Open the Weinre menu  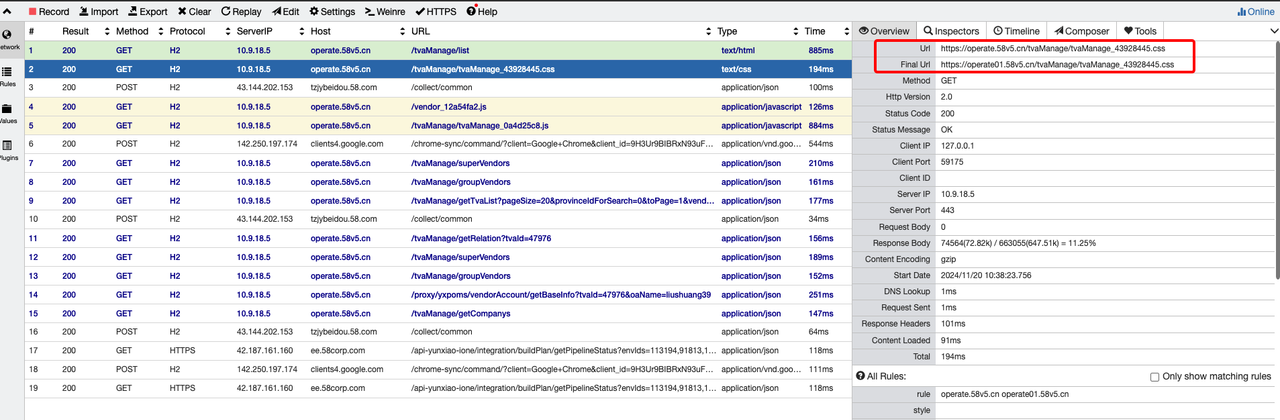click(386, 12)
